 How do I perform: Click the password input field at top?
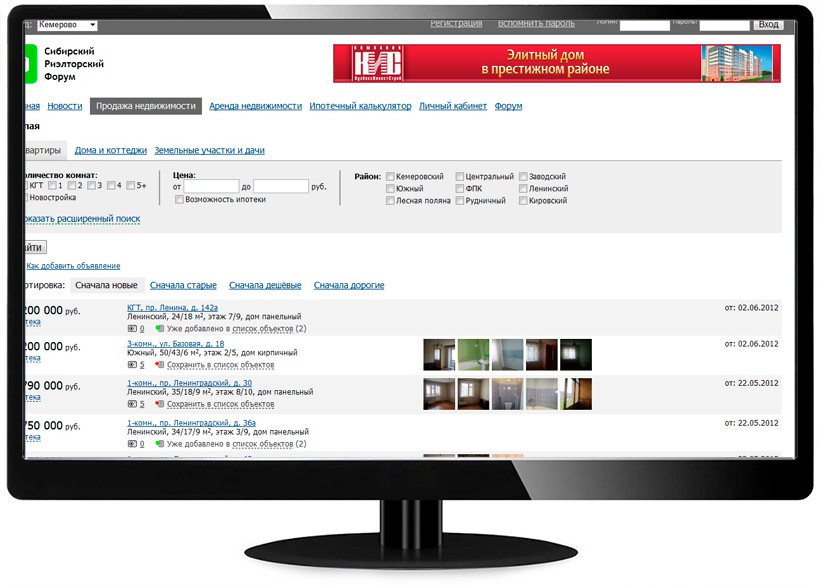point(724,25)
